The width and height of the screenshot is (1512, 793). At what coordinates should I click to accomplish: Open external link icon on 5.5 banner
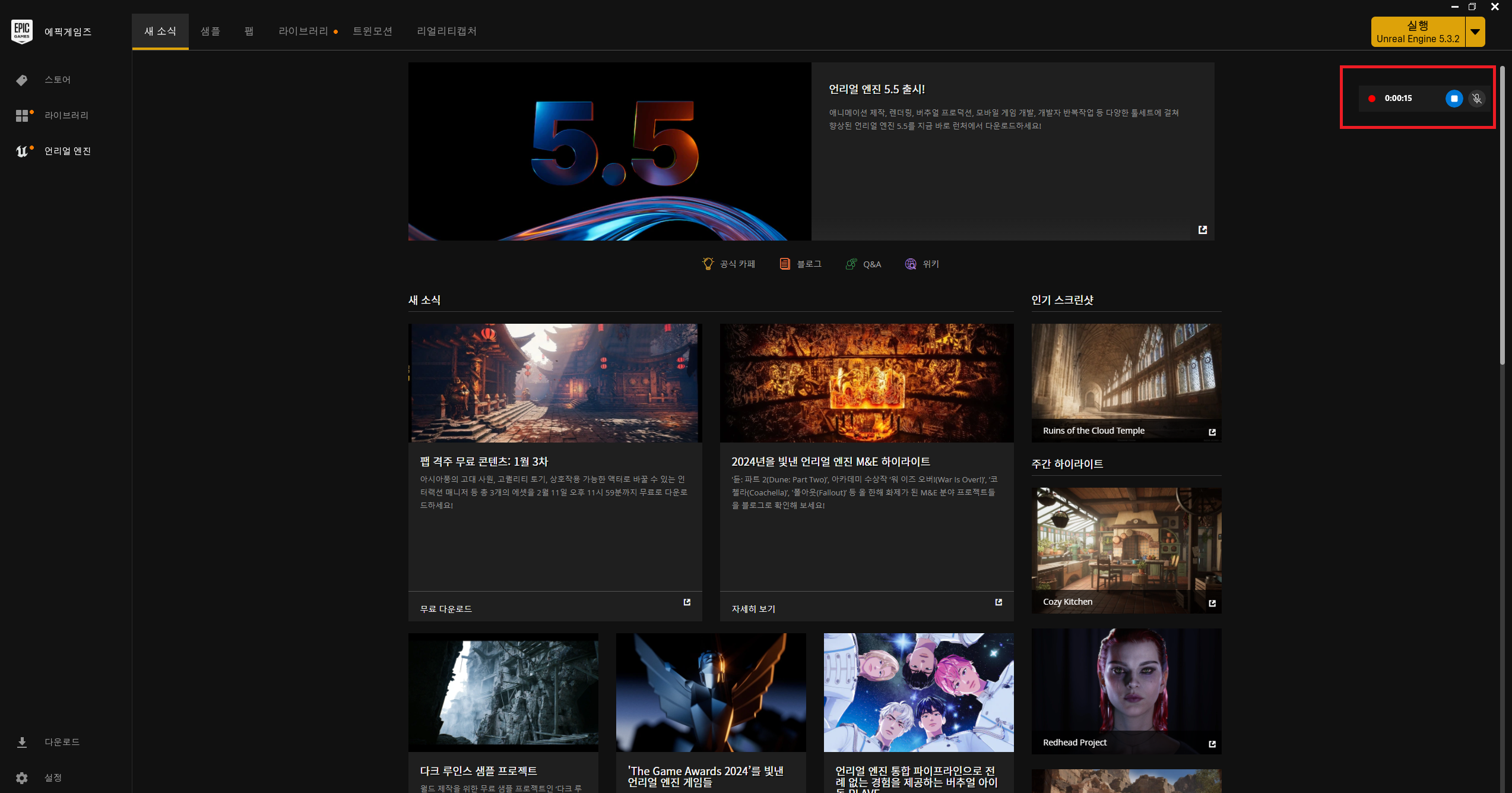pos(1202,229)
